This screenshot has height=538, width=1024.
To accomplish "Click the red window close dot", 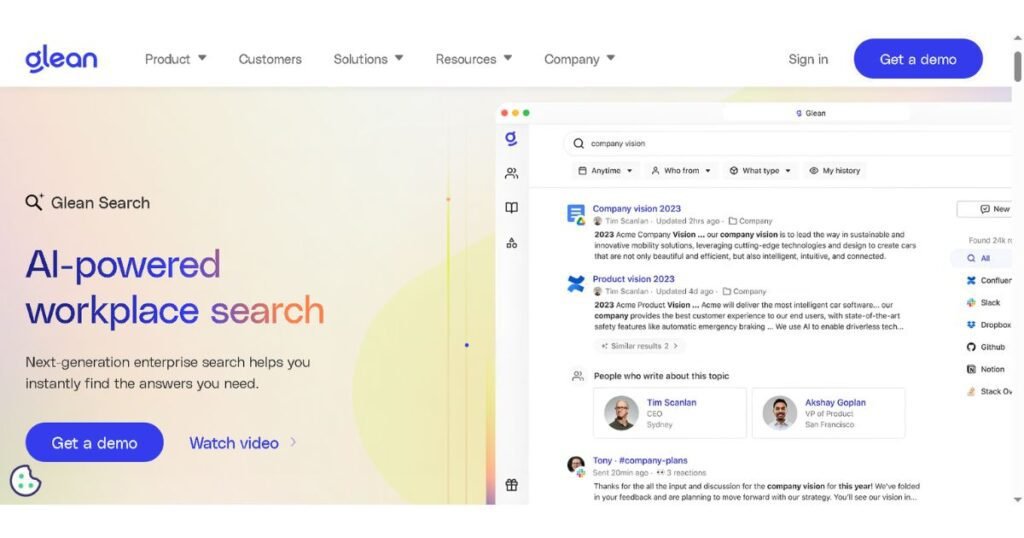I will pos(504,113).
